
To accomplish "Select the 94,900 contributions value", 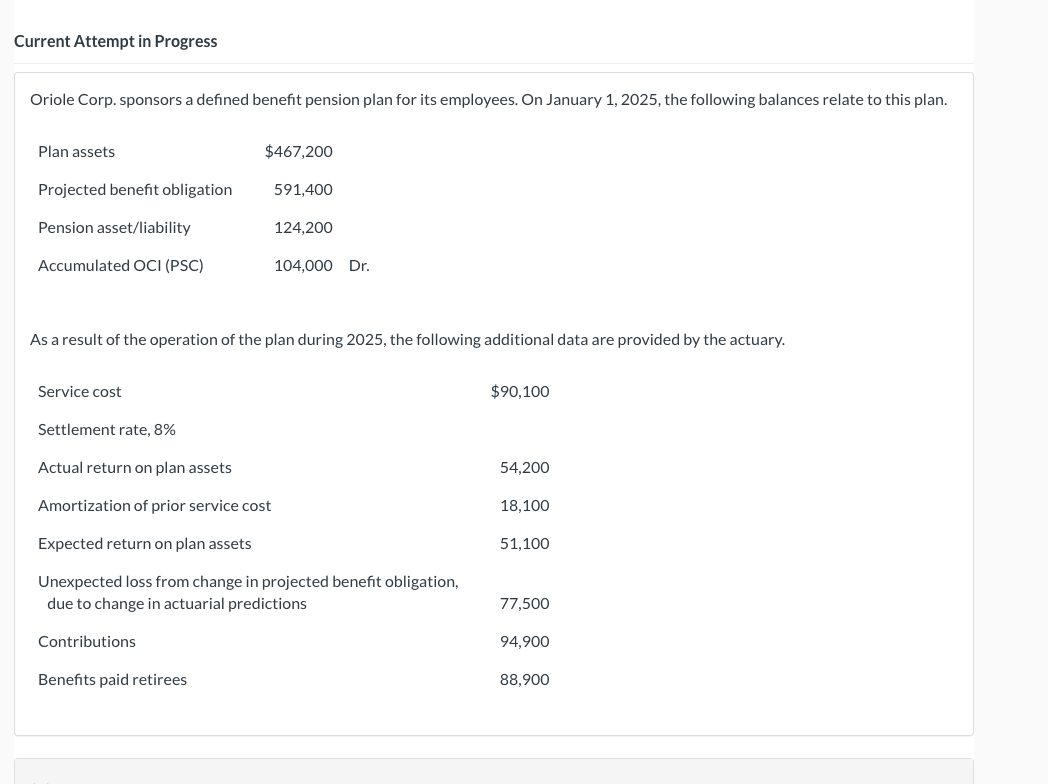I will (x=524, y=641).
